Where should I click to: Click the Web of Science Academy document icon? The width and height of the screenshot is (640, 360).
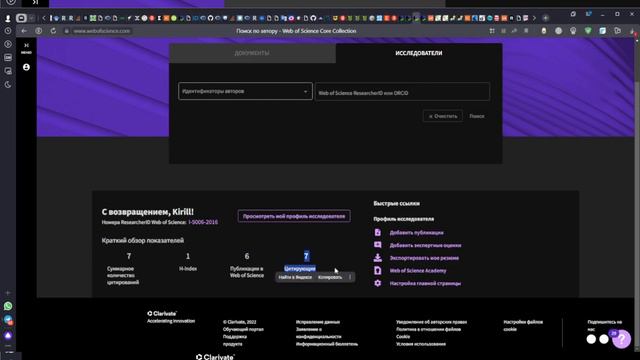point(378,270)
